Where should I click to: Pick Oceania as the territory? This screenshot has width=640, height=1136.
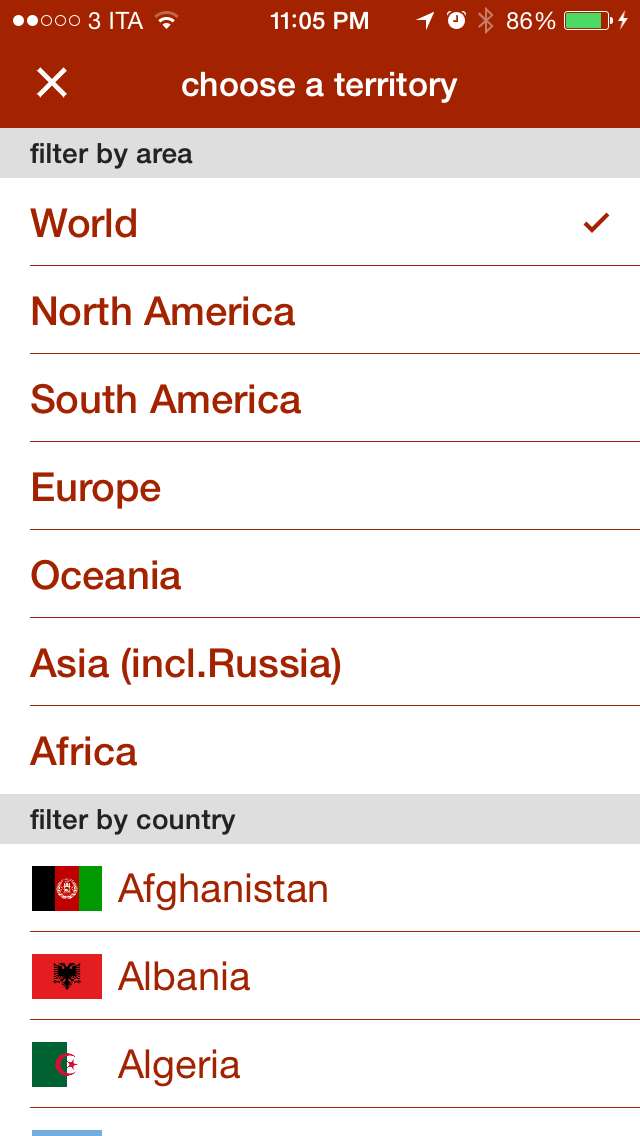(106, 575)
